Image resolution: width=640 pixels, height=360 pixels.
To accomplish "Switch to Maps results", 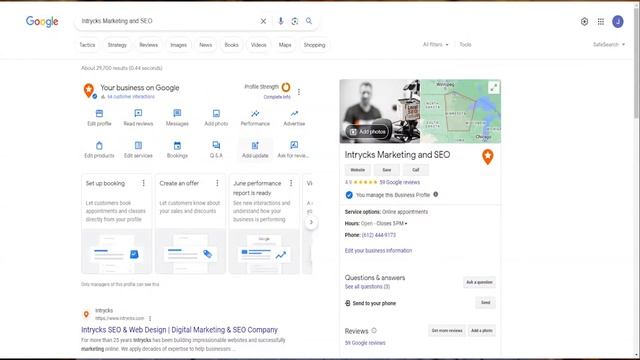I will [x=285, y=45].
